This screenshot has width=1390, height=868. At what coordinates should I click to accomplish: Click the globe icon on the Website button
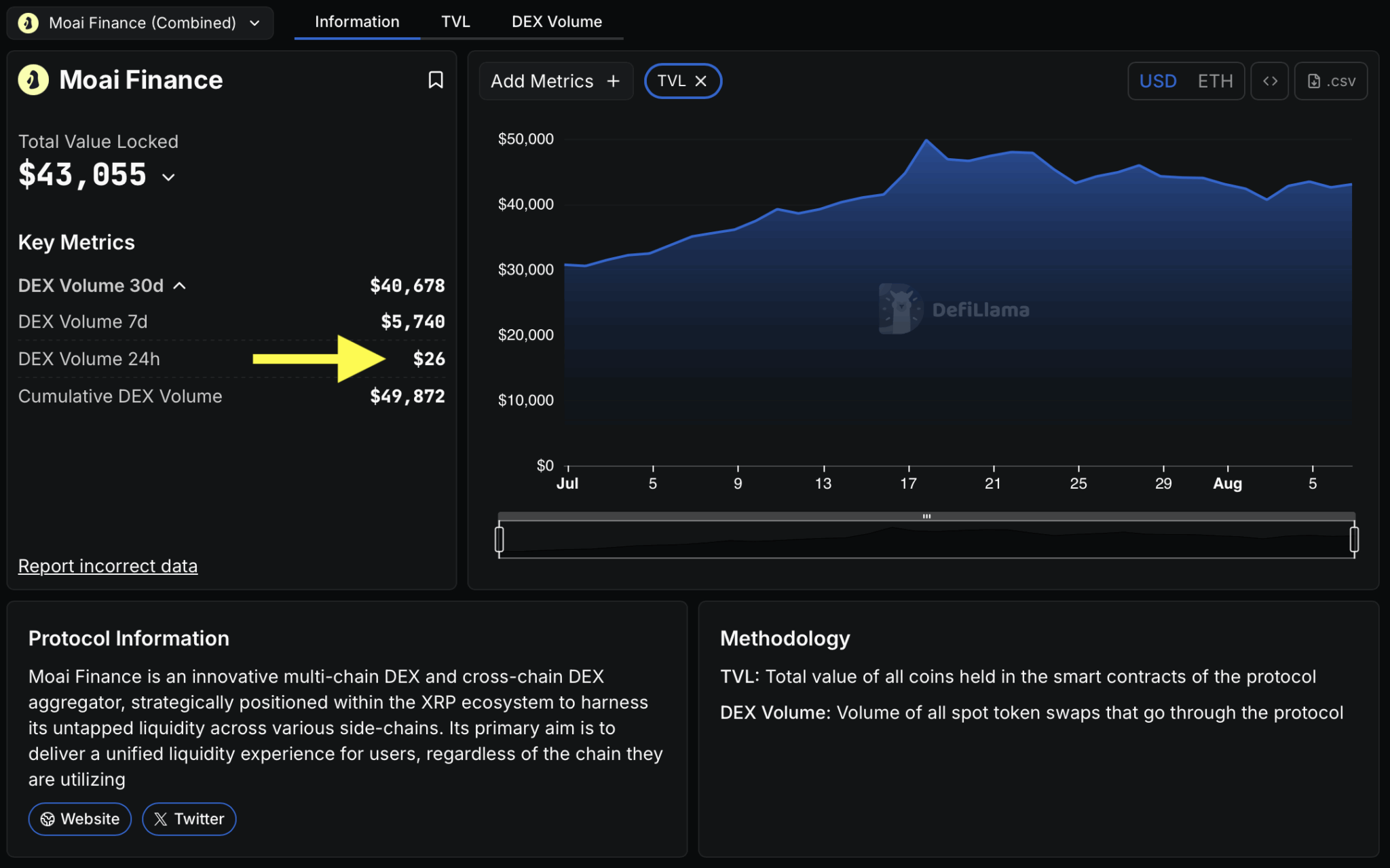[48, 819]
